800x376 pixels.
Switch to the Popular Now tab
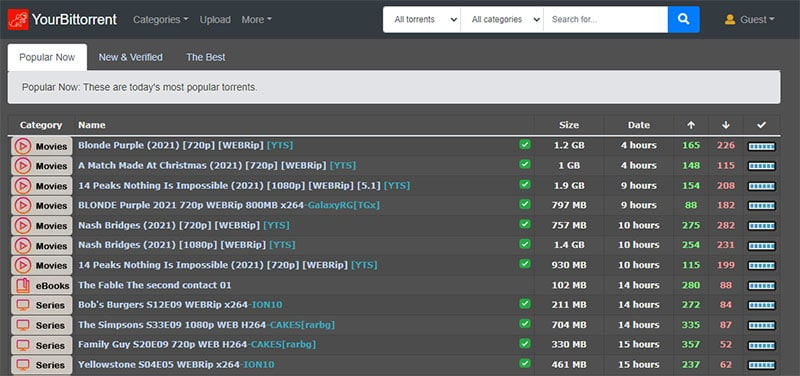click(47, 57)
